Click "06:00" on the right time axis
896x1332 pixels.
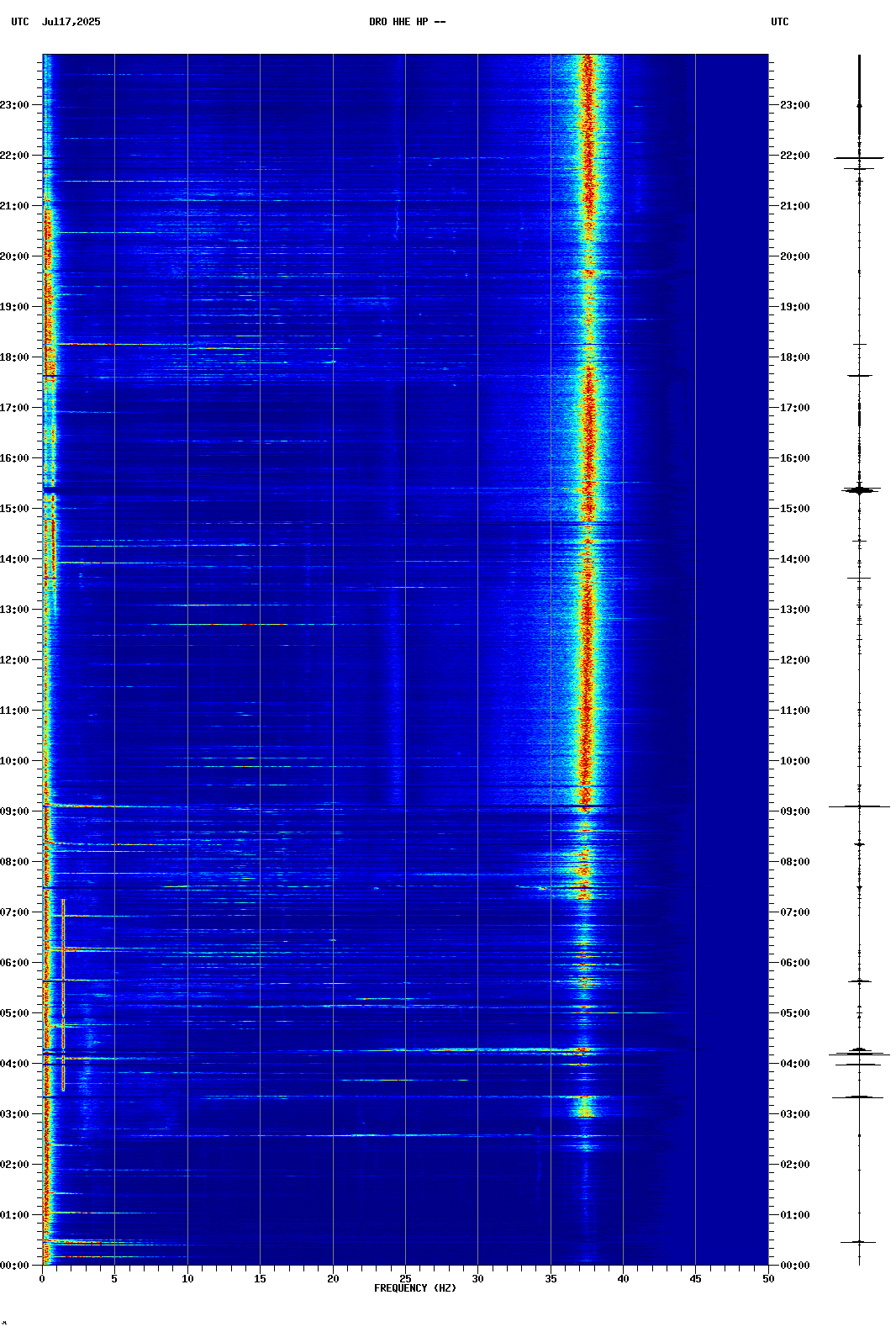pyautogui.click(x=795, y=963)
